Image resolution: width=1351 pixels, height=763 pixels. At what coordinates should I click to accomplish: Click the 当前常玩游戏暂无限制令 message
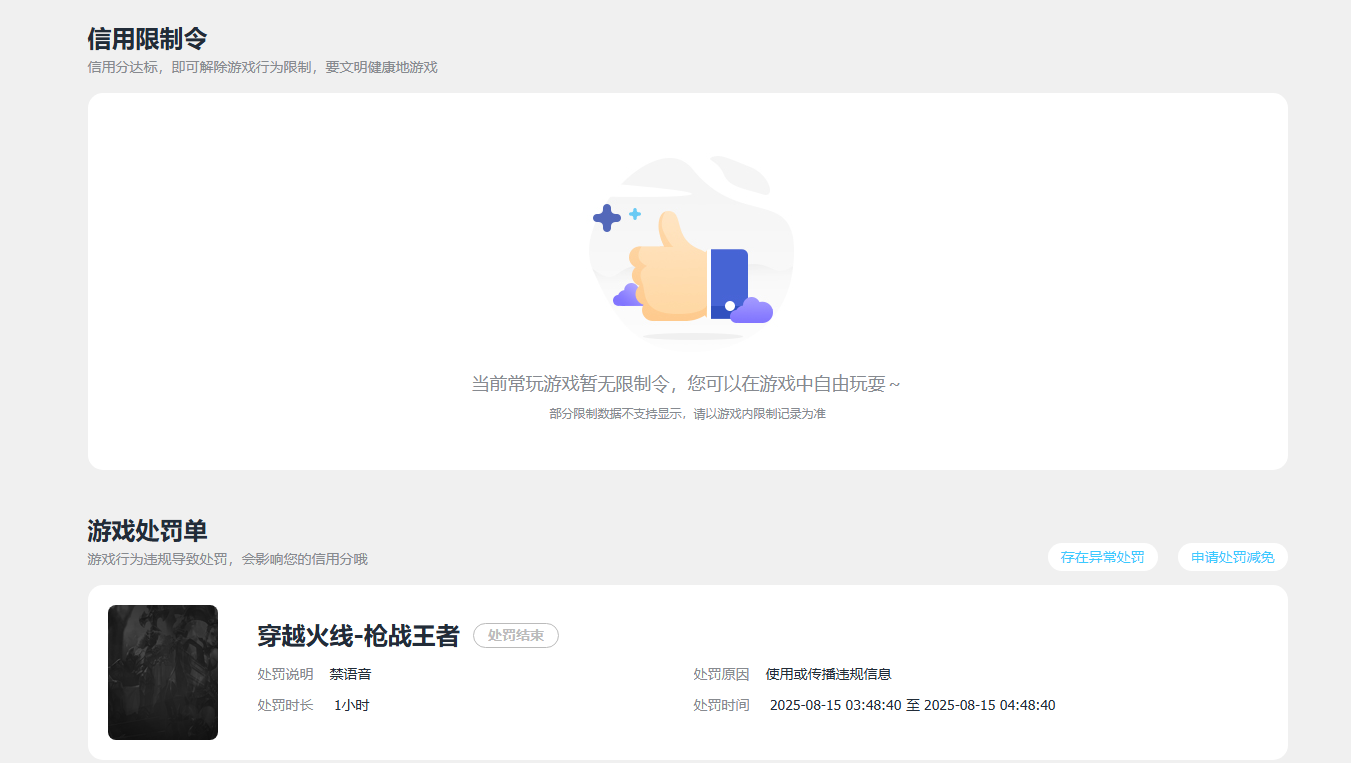coord(686,384)
